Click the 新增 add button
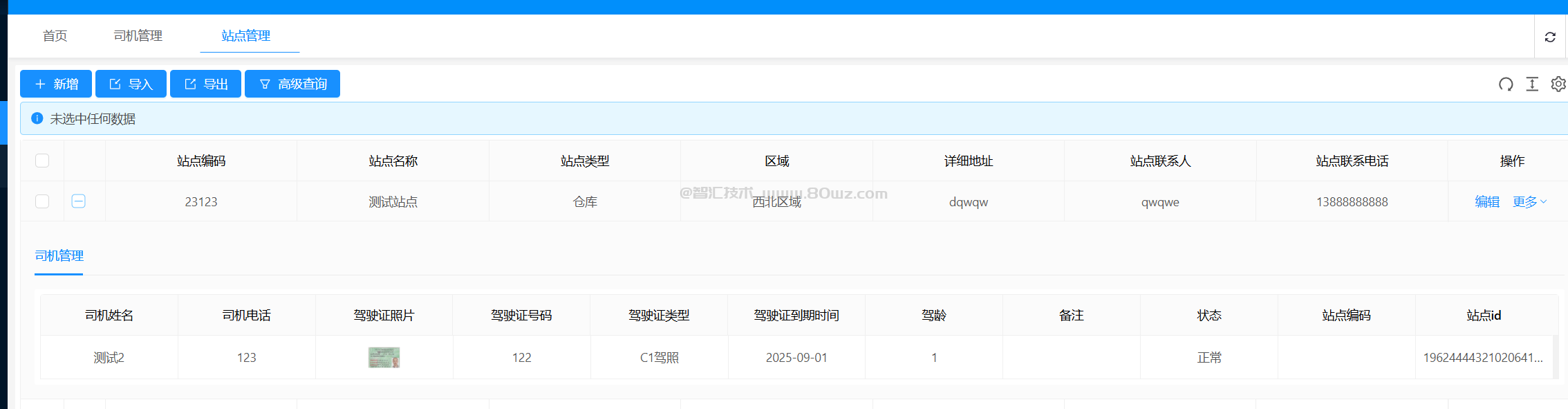Viewport: 1568px width, 409px height. 56,84
